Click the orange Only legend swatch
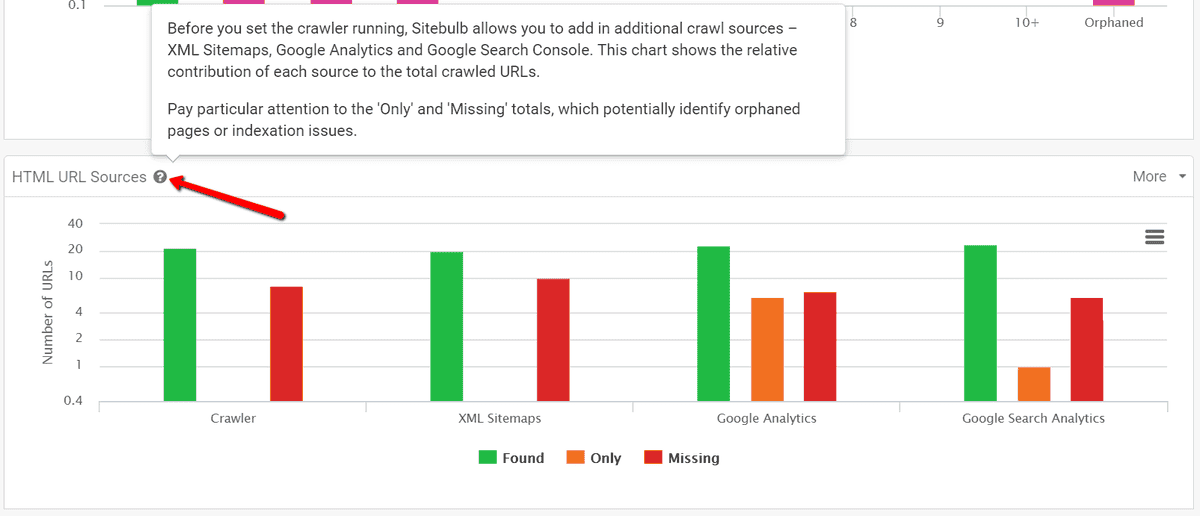The image size is (1200, 516). (576, 458)
